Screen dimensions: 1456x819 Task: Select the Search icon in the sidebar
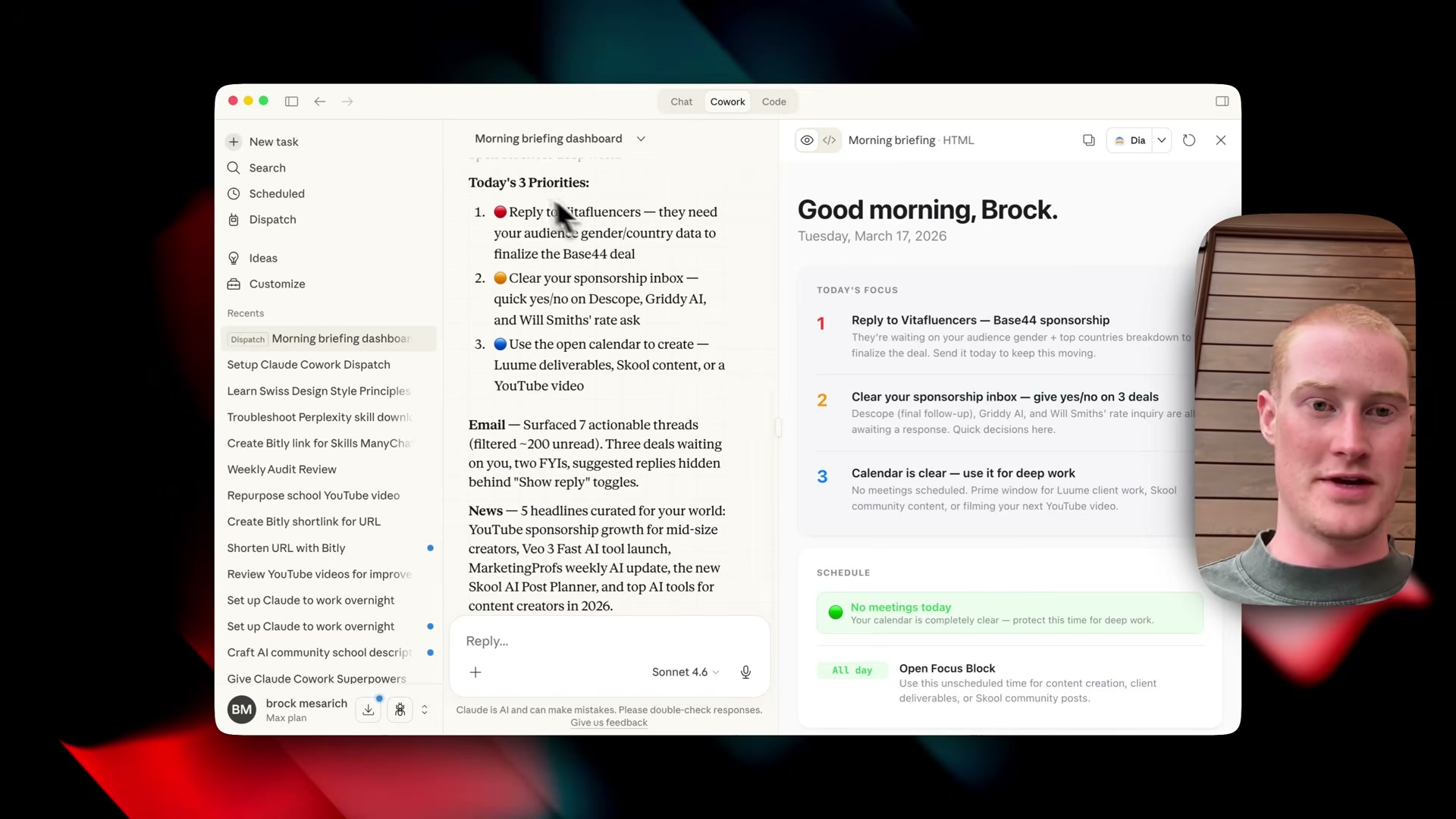[x=267, y=168]
